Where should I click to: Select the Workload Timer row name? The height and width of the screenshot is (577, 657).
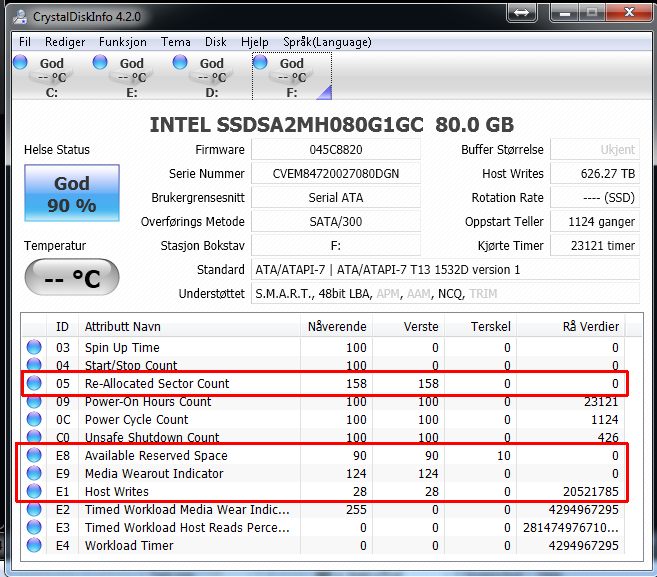(129, 546)
